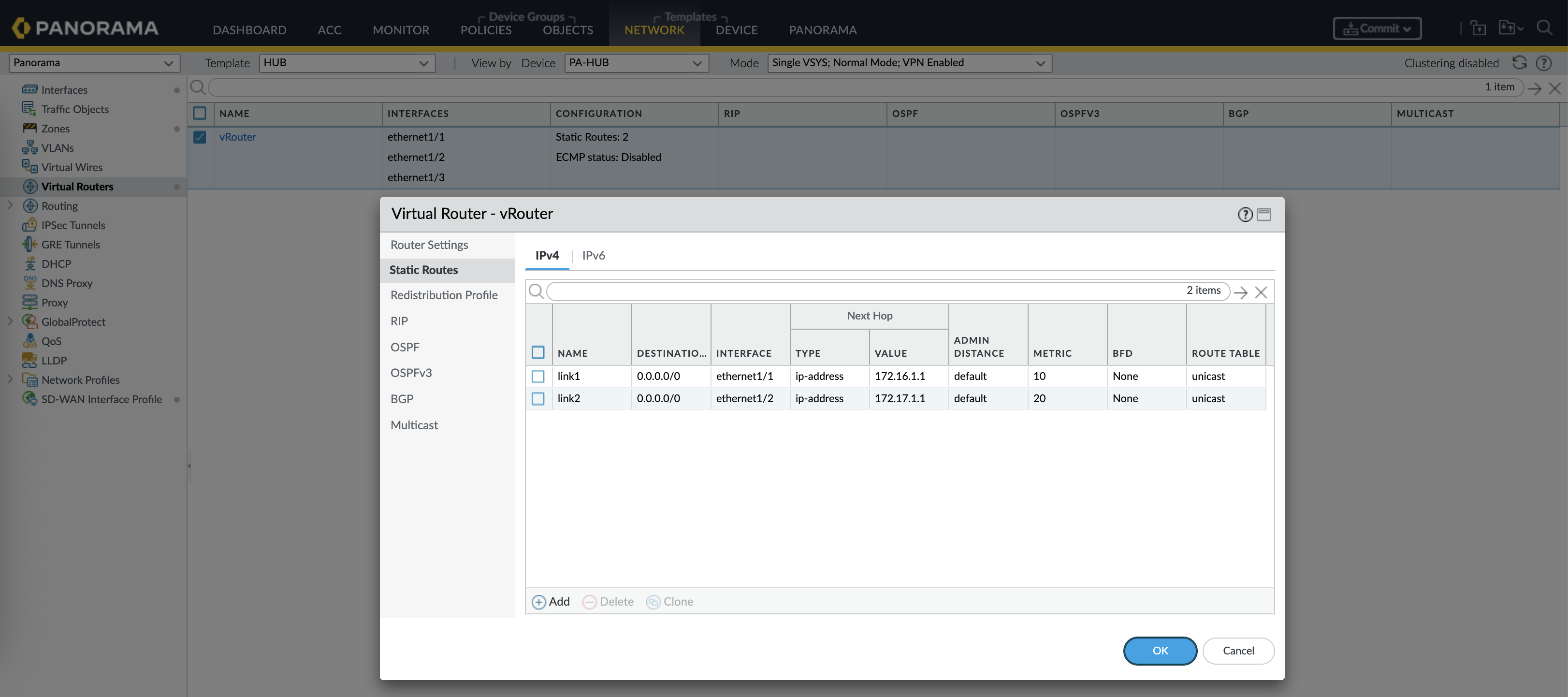Screen dimensions: 1568x697
Task: Switch to the IPv6 tab
Action: [594, 256]
